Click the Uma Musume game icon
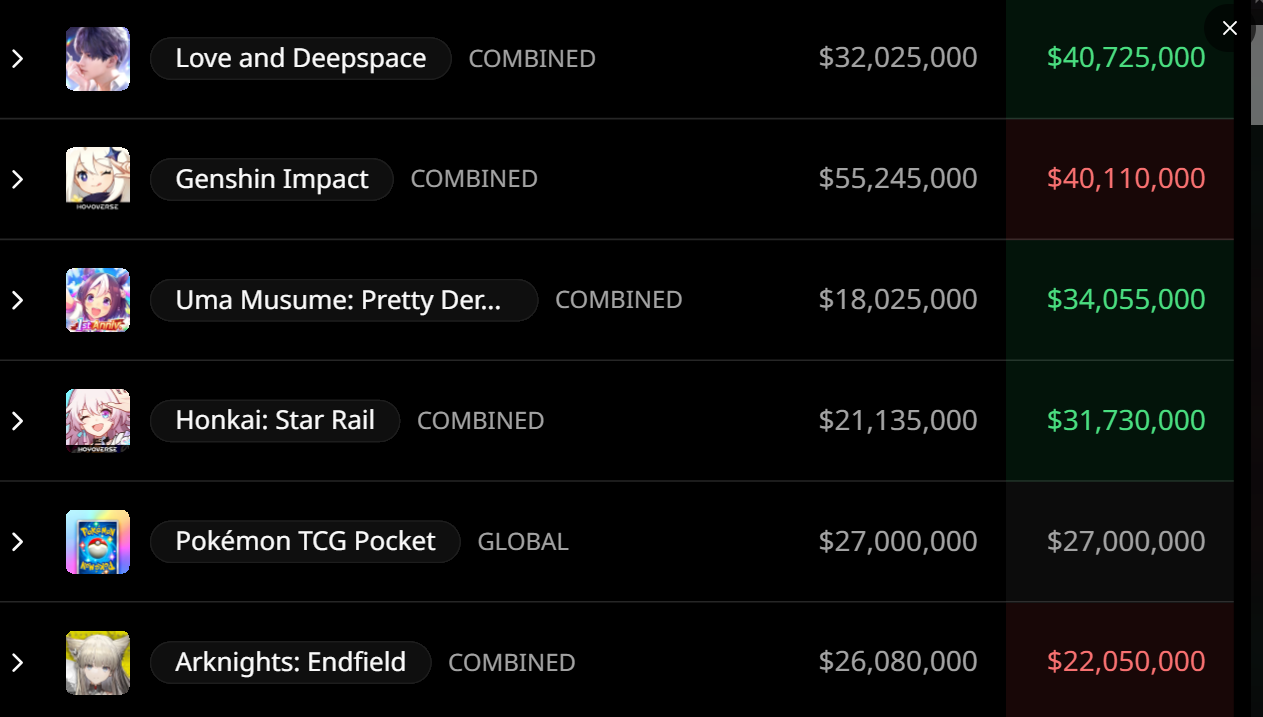 (98, 300)
